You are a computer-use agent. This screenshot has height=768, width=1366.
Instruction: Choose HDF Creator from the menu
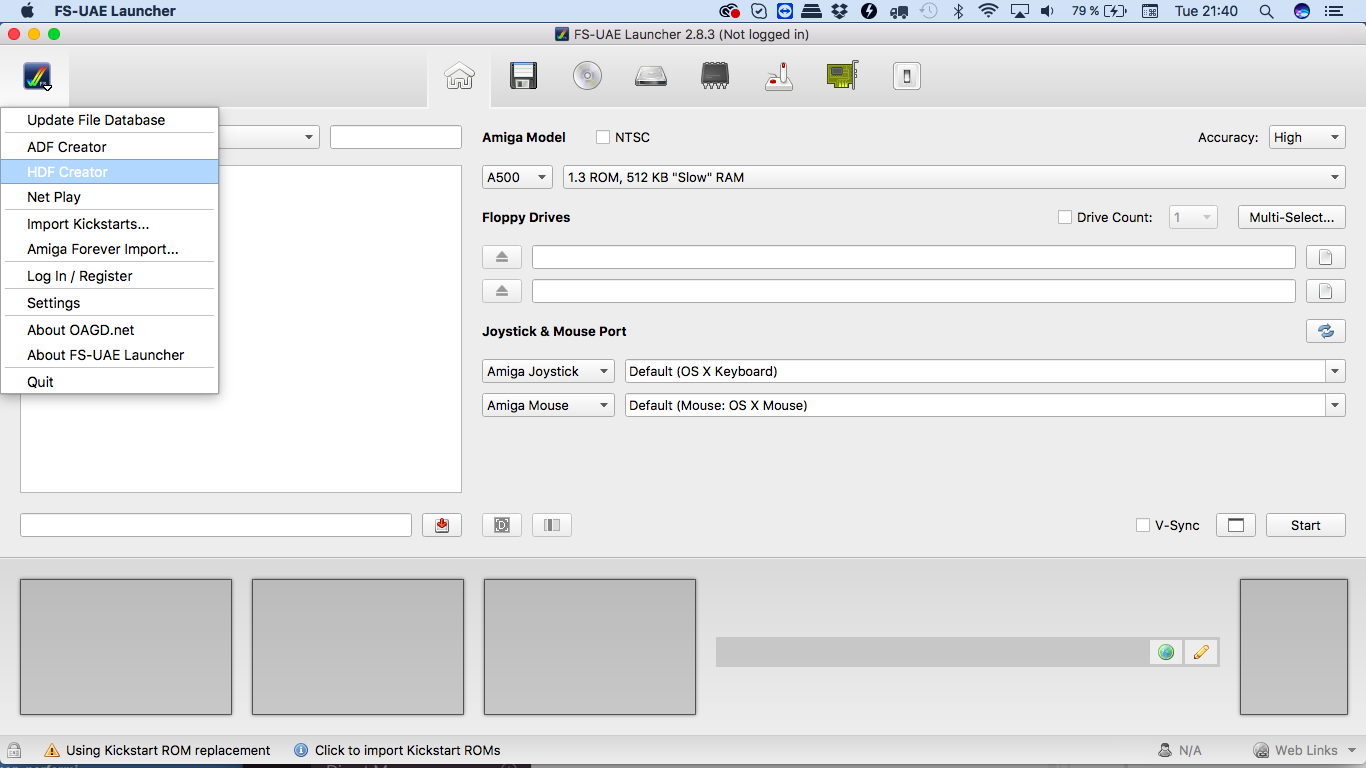click(110, 172)
